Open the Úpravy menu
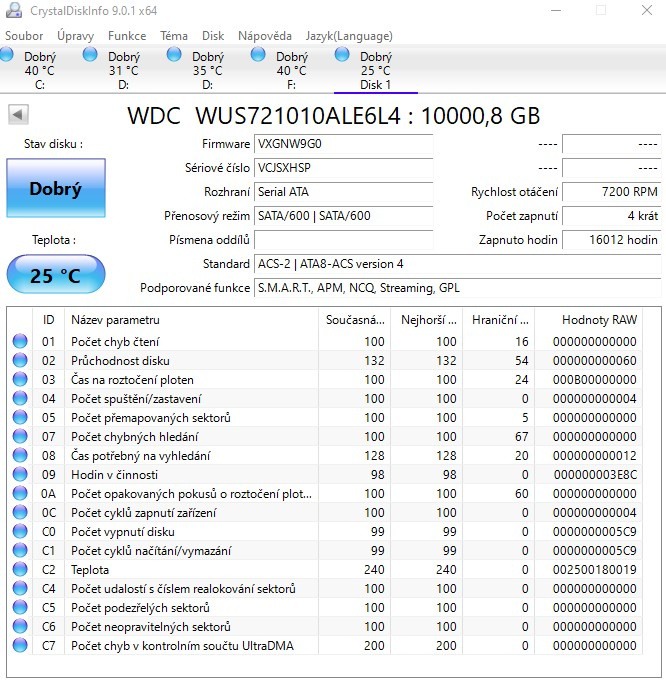The width and height of the screenshot is (666, 684). pyautogui.click(x=75, y=36)
